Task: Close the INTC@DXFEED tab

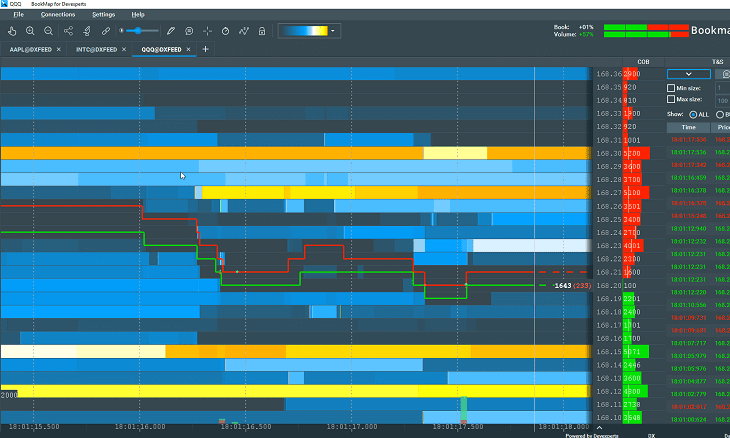Action: point(124,49)
